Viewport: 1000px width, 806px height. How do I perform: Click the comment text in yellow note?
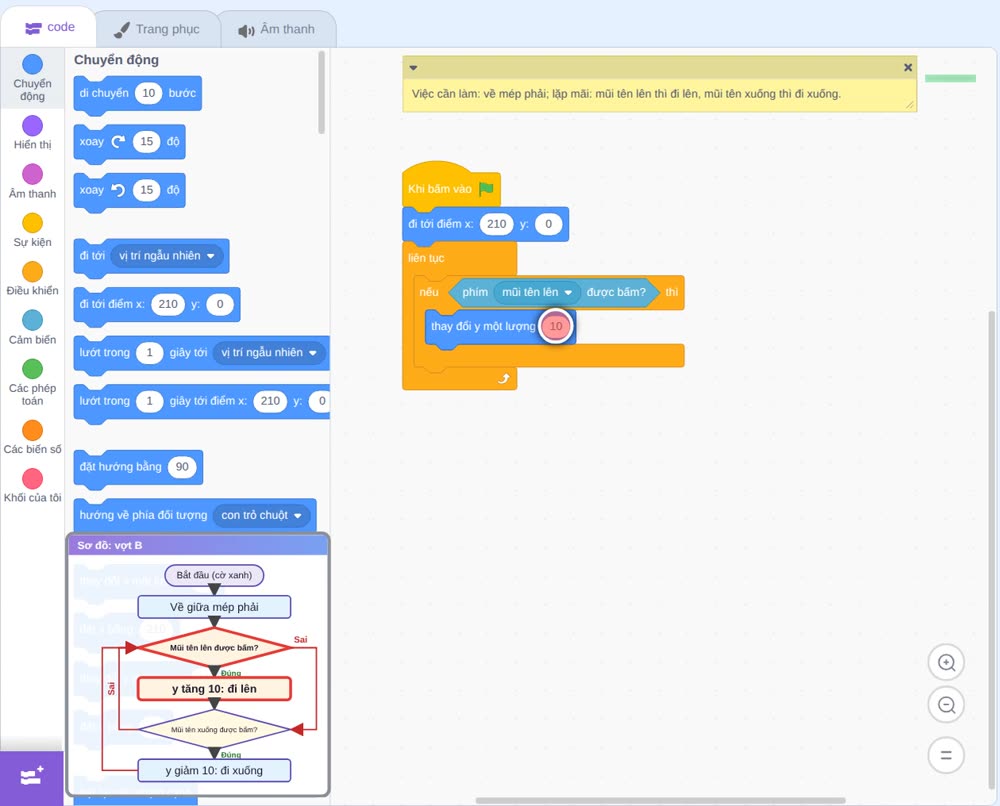(626, 94)
